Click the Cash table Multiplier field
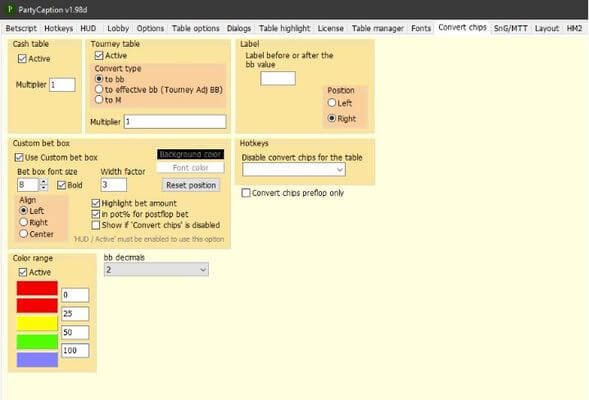The width and height of the screenshot is (589, 400). click(x=62, y=85)
